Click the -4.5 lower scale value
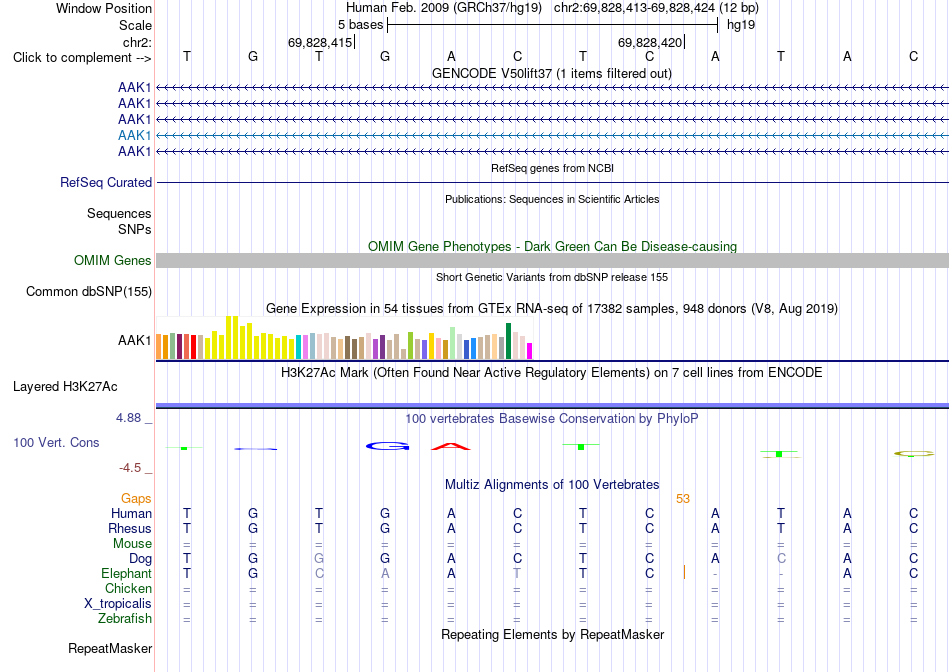The width and height of the screenshot is (950, 672). click(x=130, y=468)
